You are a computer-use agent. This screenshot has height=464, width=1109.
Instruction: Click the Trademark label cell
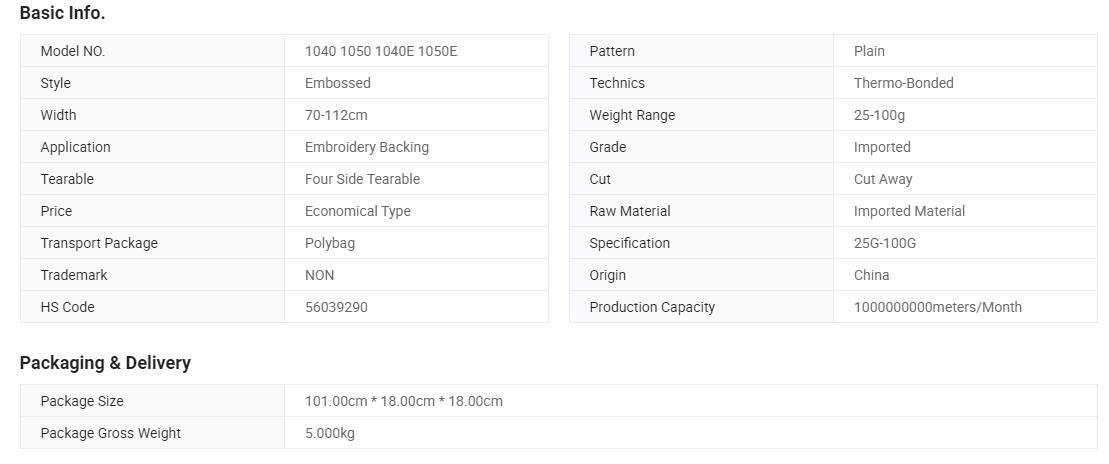(x=152, y=275)
